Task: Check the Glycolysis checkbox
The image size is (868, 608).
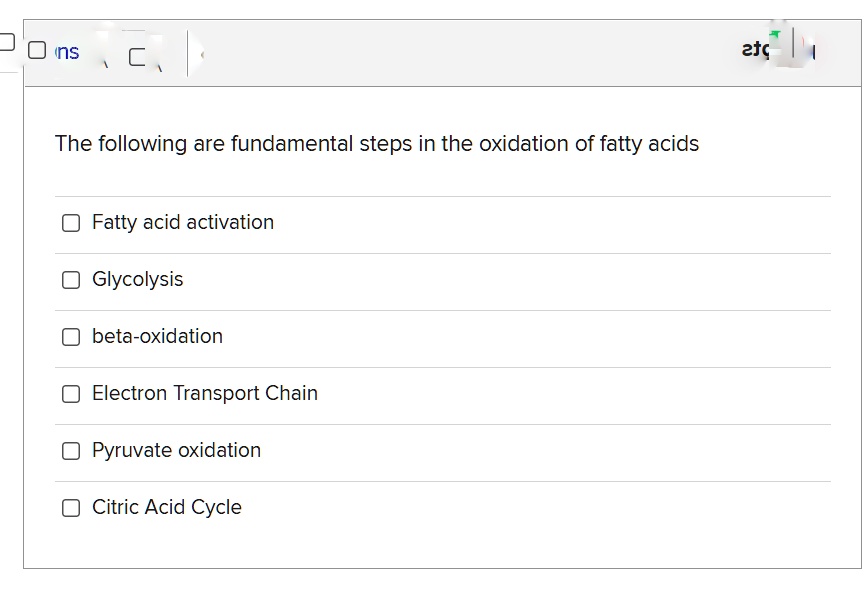Action: [70, 280]
